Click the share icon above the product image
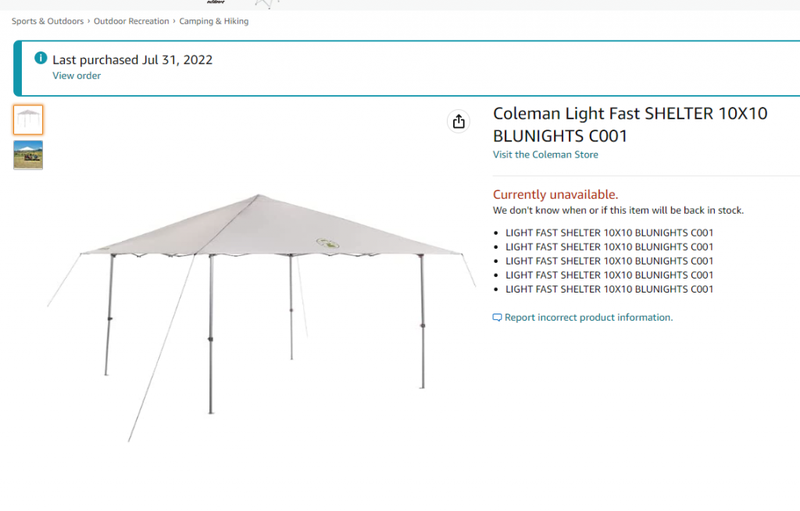The height and width of the screenshot is (511, 800). pos(458,121)
